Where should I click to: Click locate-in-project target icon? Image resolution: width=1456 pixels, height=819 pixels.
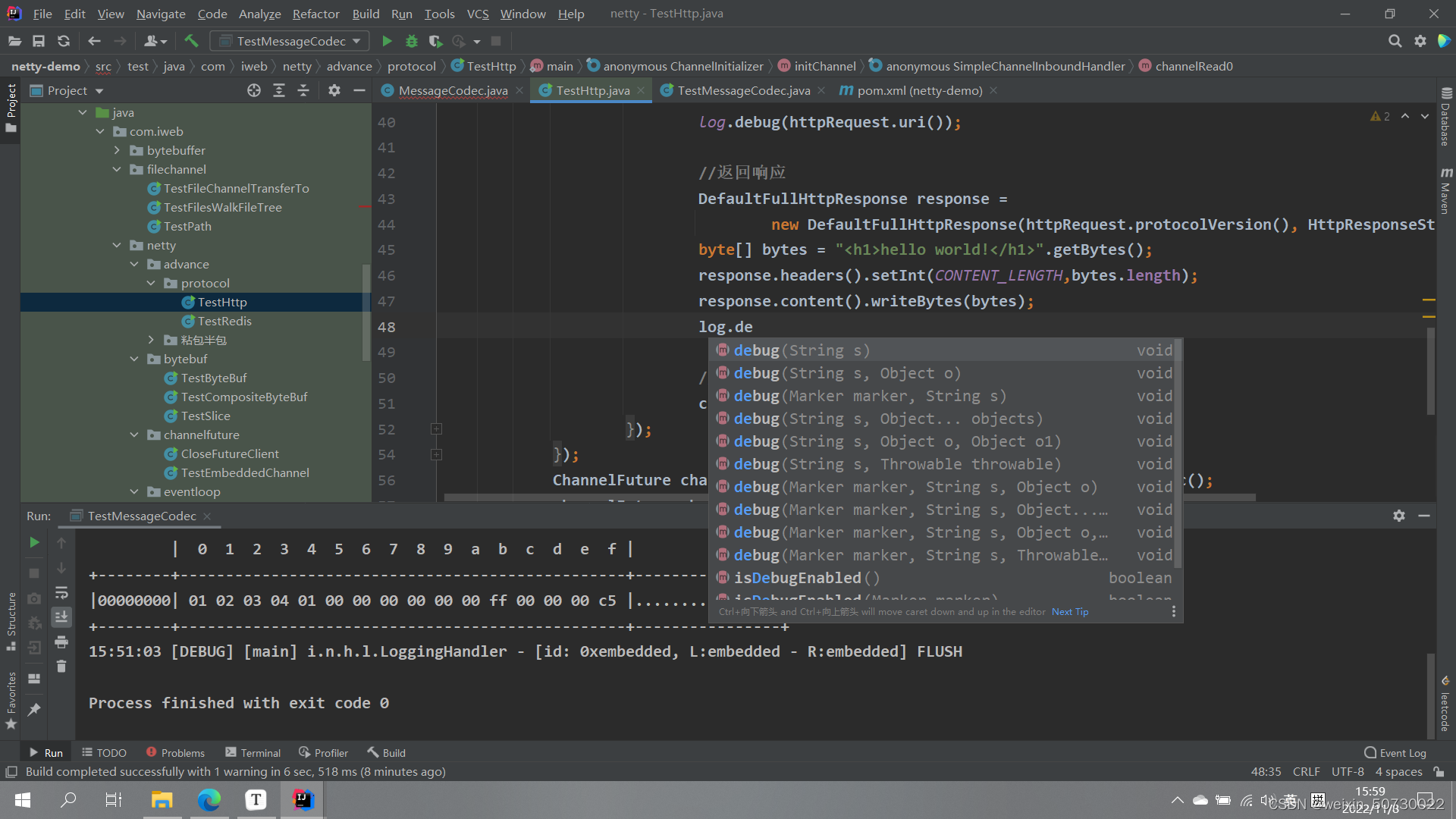coord(254,90)
